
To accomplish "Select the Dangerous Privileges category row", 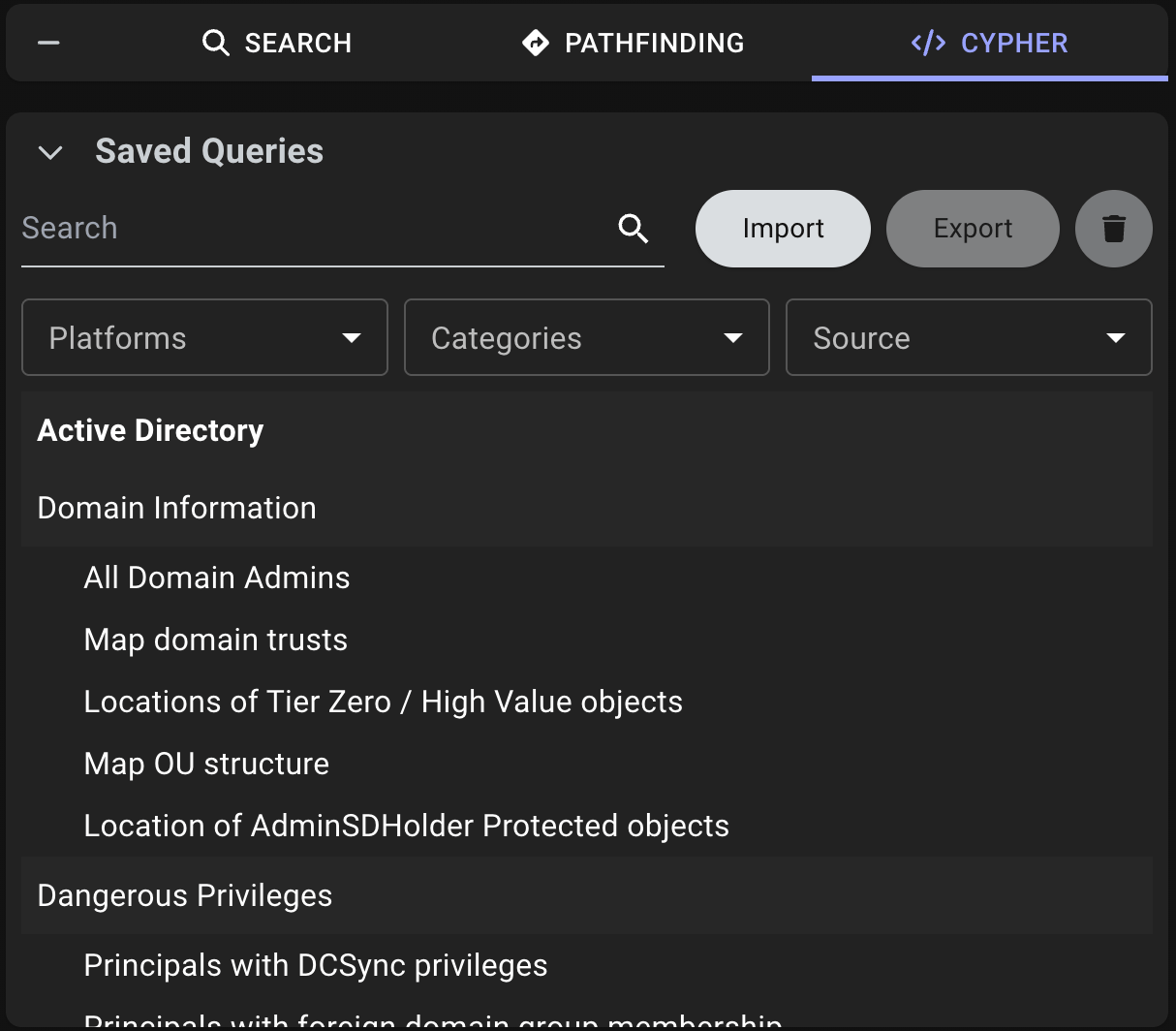I will [x=587, y=895].
